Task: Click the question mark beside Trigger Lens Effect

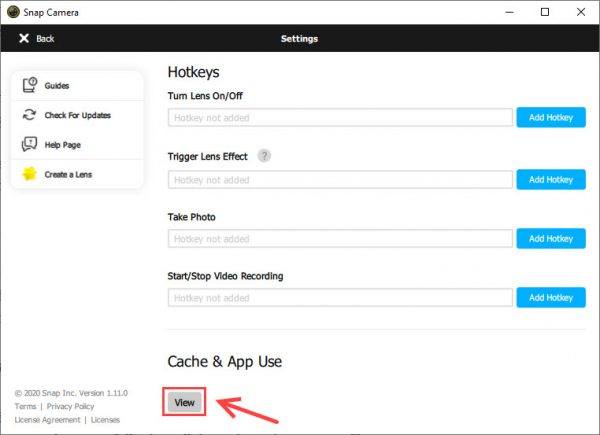Action: coord(264,156)
